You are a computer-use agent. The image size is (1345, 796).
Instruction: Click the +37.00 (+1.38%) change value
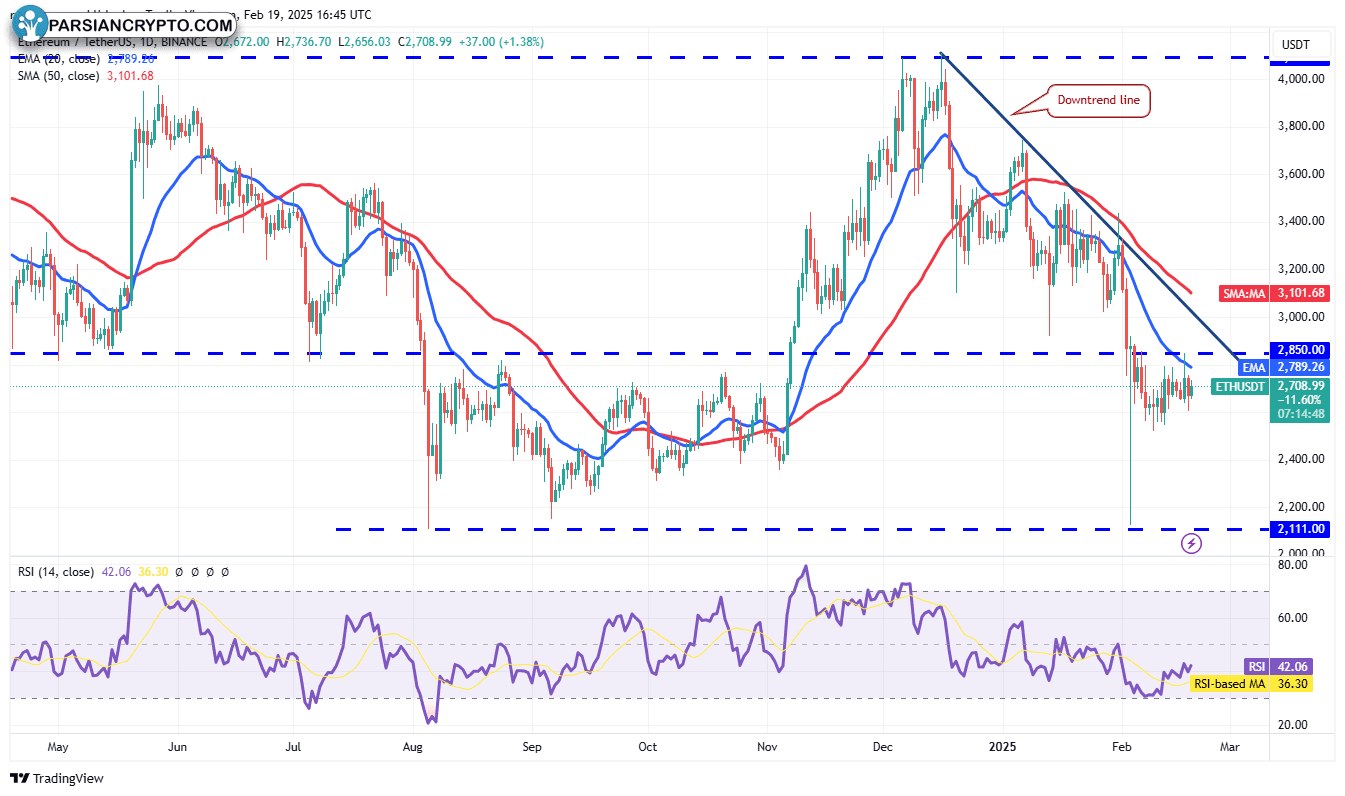click(x=499, y=42)
